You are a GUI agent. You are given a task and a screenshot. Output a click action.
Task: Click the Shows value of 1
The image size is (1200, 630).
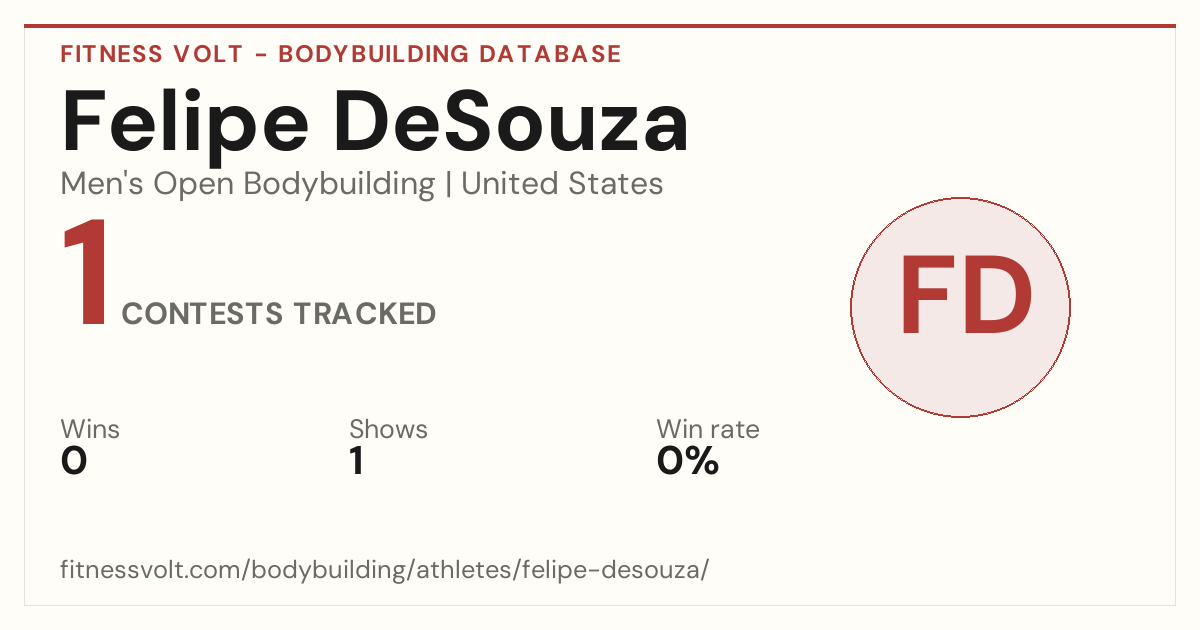356,461
